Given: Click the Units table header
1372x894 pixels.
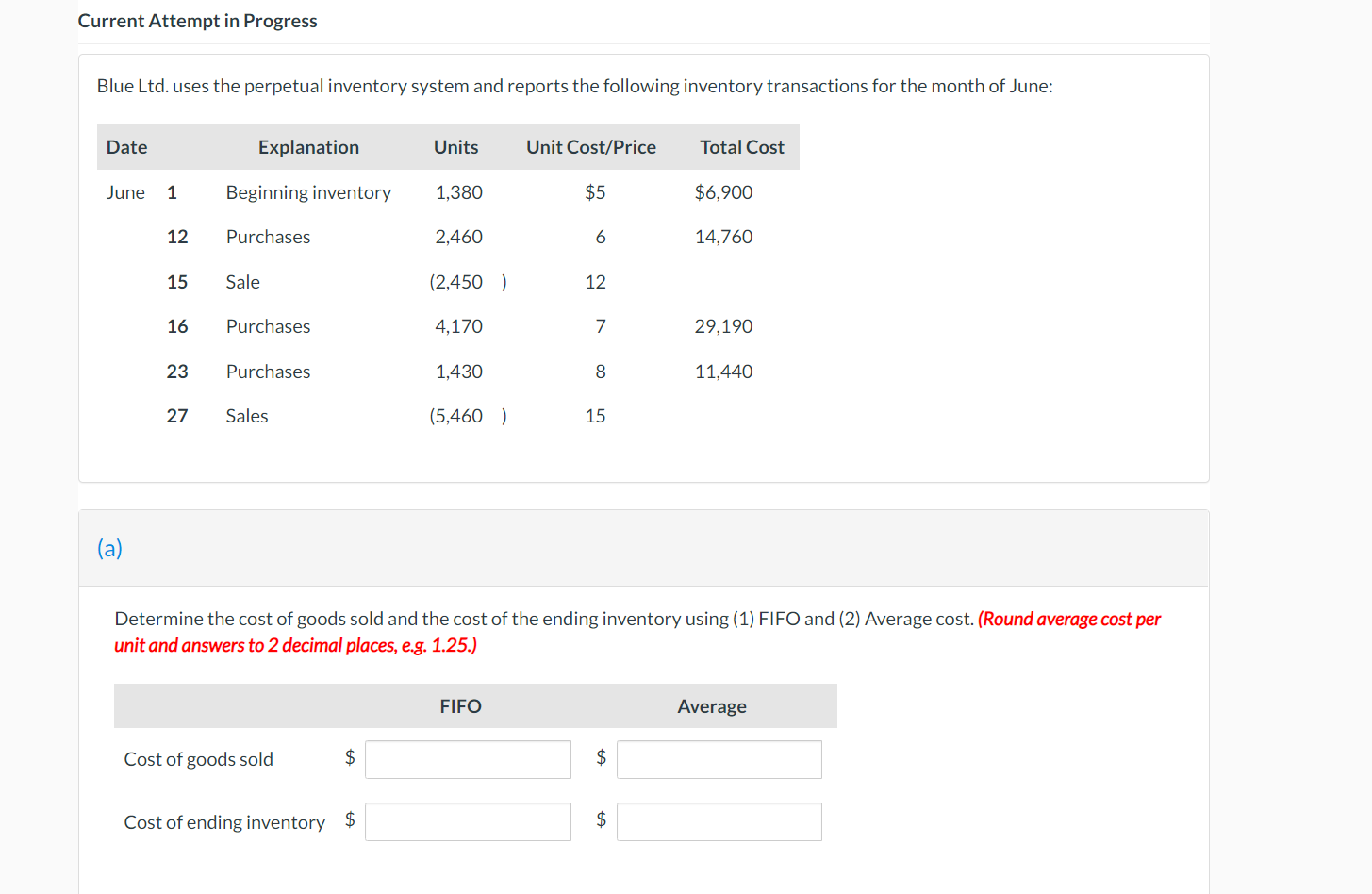Looking at the screenshot, I should (455, 147).
